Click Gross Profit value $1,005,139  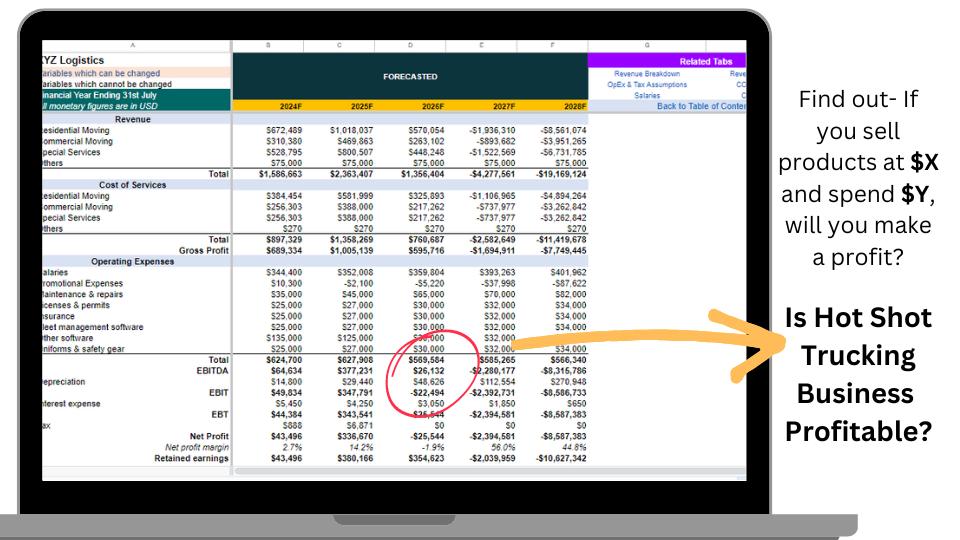click(351, 251)
